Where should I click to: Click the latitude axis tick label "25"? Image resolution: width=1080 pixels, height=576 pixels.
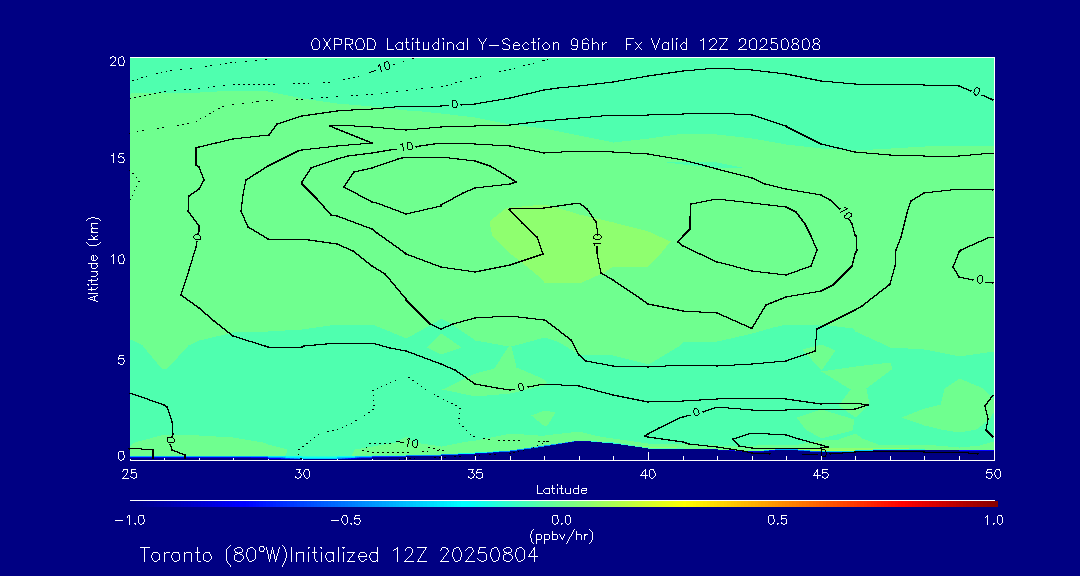(128, 474)
